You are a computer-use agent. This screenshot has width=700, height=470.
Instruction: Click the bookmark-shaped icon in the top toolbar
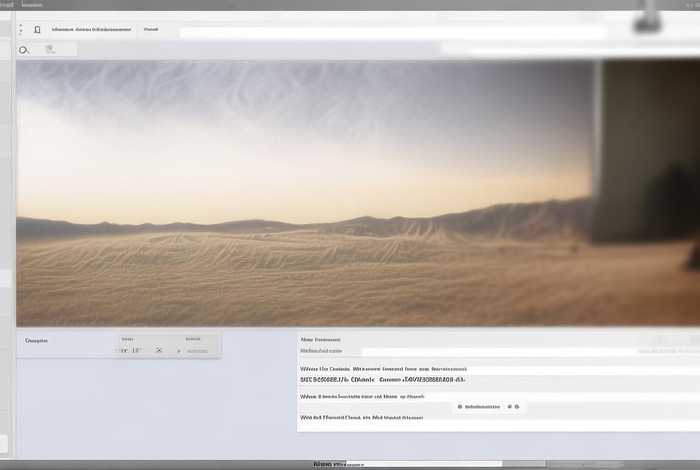37,30
